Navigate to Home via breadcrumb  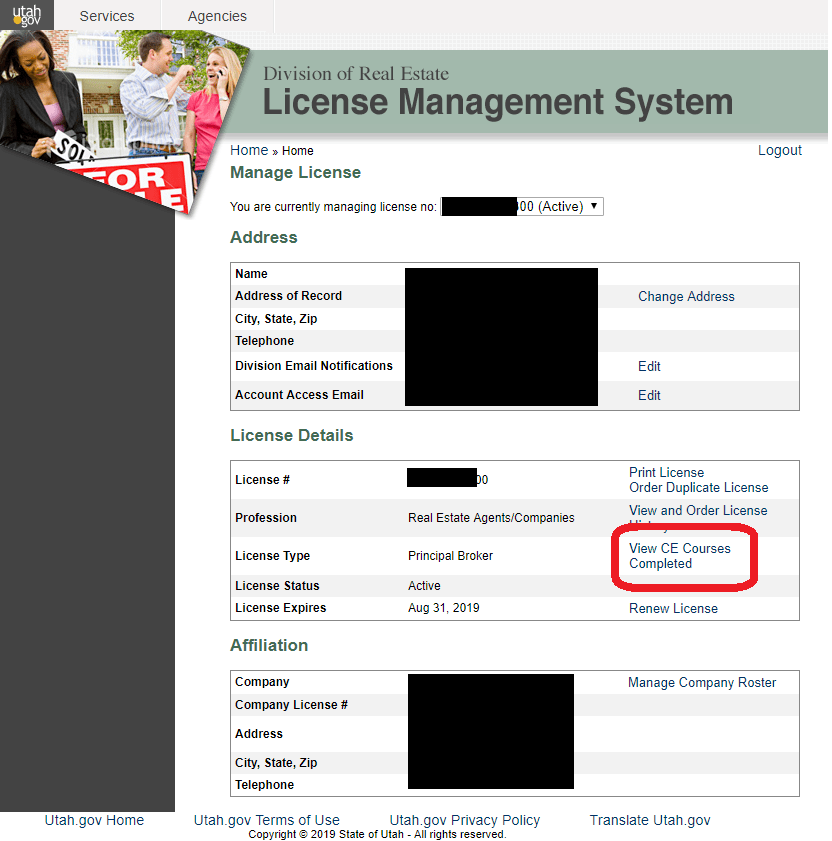(x=249, y=150)
